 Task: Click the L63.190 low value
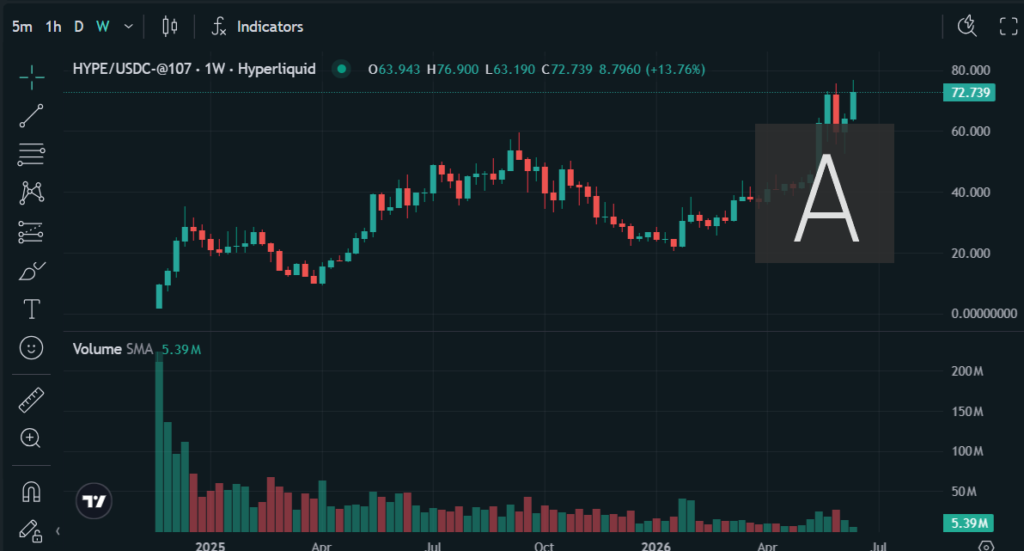point(510,69)
